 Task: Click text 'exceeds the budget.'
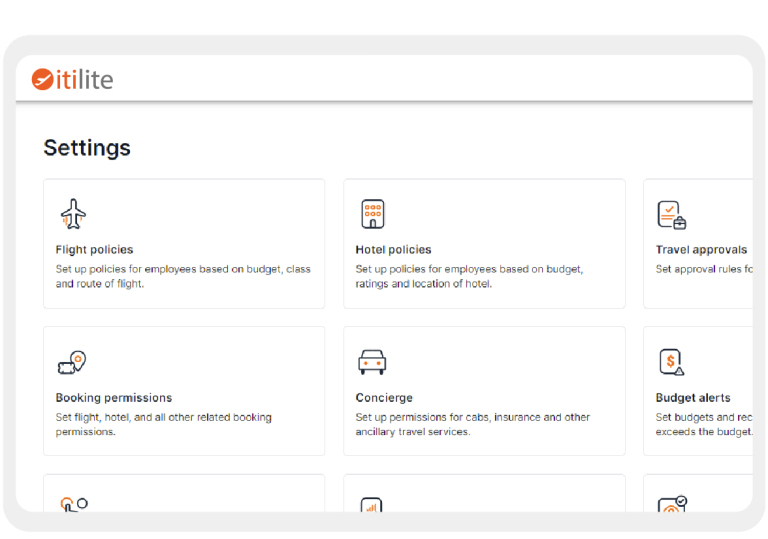pos(704,432)
